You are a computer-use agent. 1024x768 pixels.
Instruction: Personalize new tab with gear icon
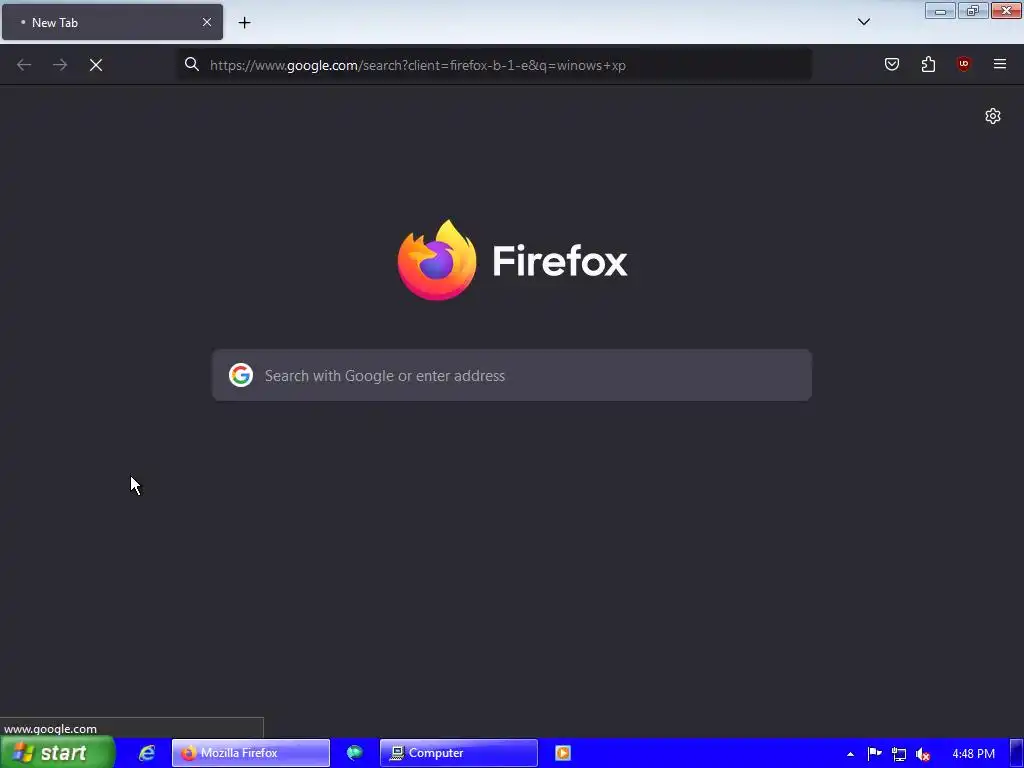pyautogui.click(x=993, y=116)
